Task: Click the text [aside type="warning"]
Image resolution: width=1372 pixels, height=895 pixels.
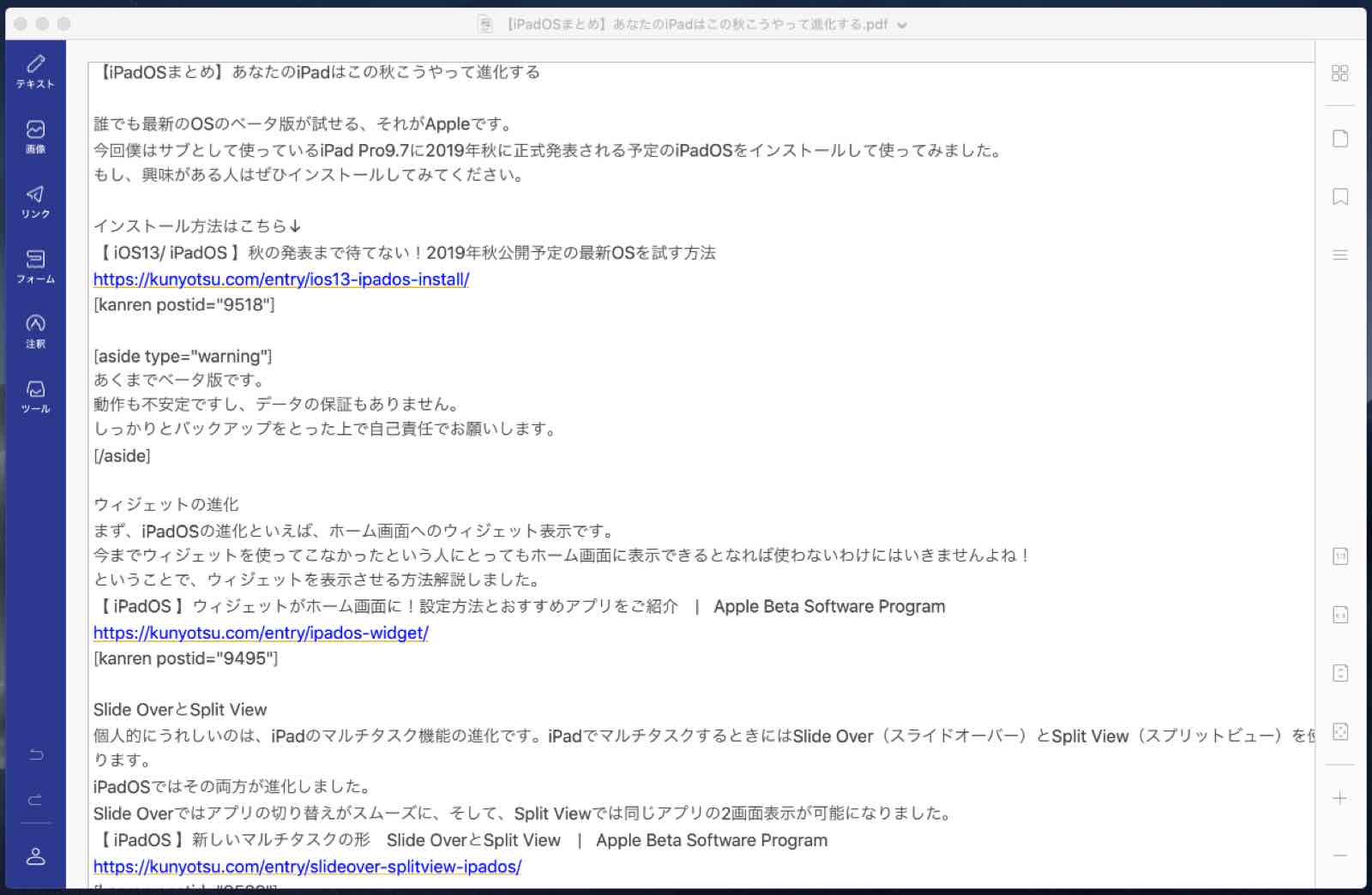Action: click(183, 356)
